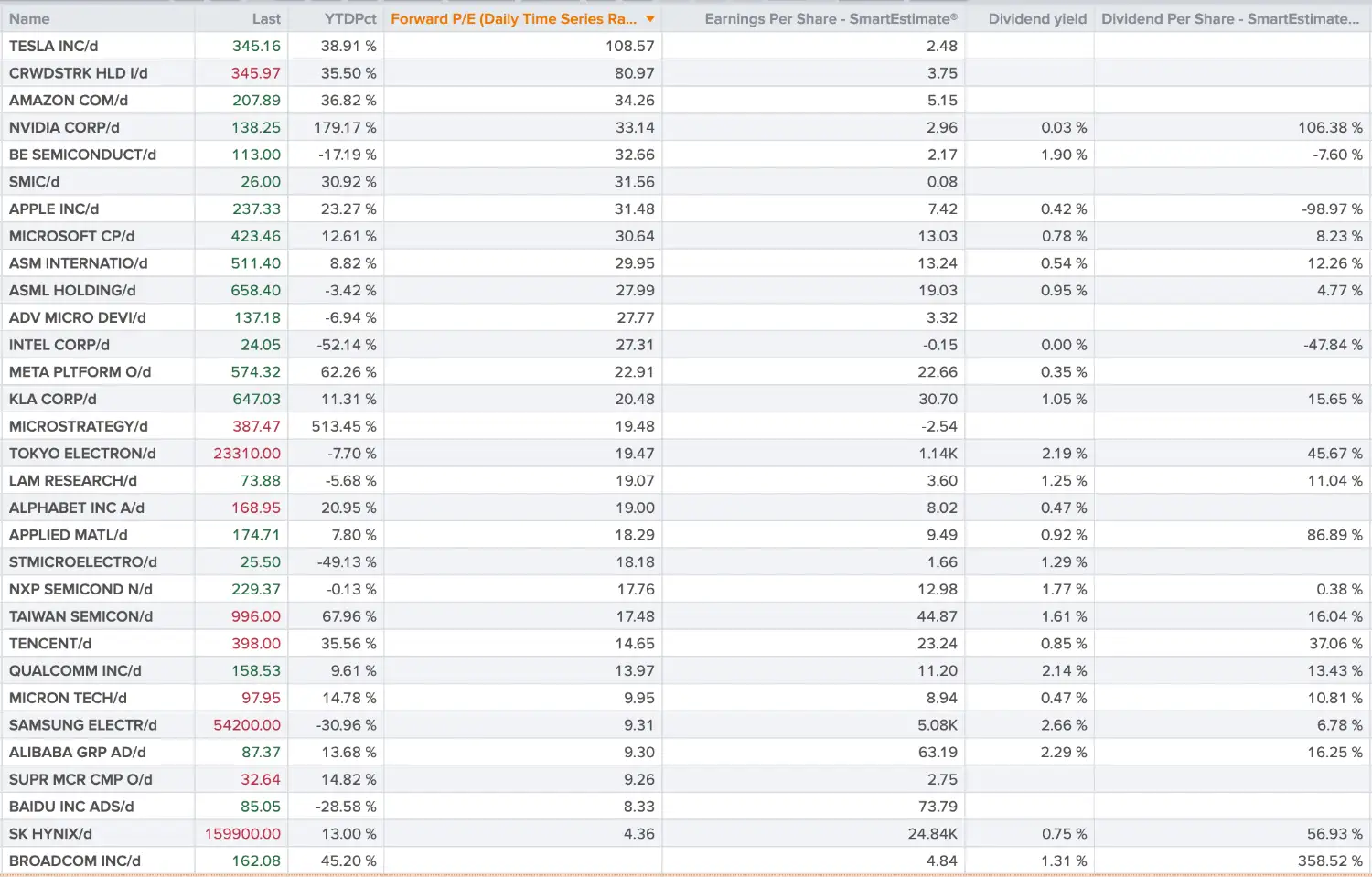1372x877 pixels.
Task: Click the ALIBABA GRP AD/d row name
Action: (78, 753)
